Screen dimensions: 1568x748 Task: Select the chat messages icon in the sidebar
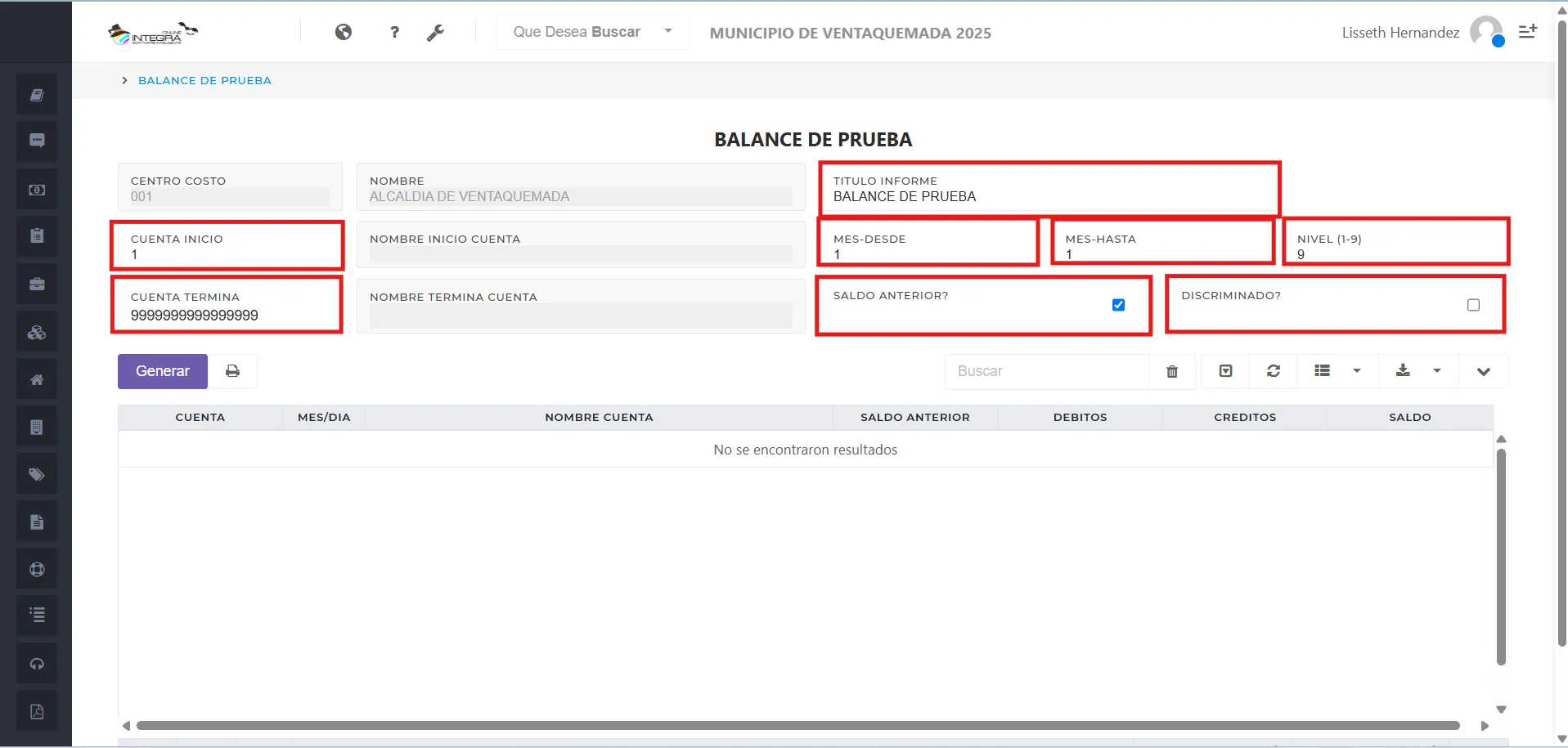(x=36, y=141)
